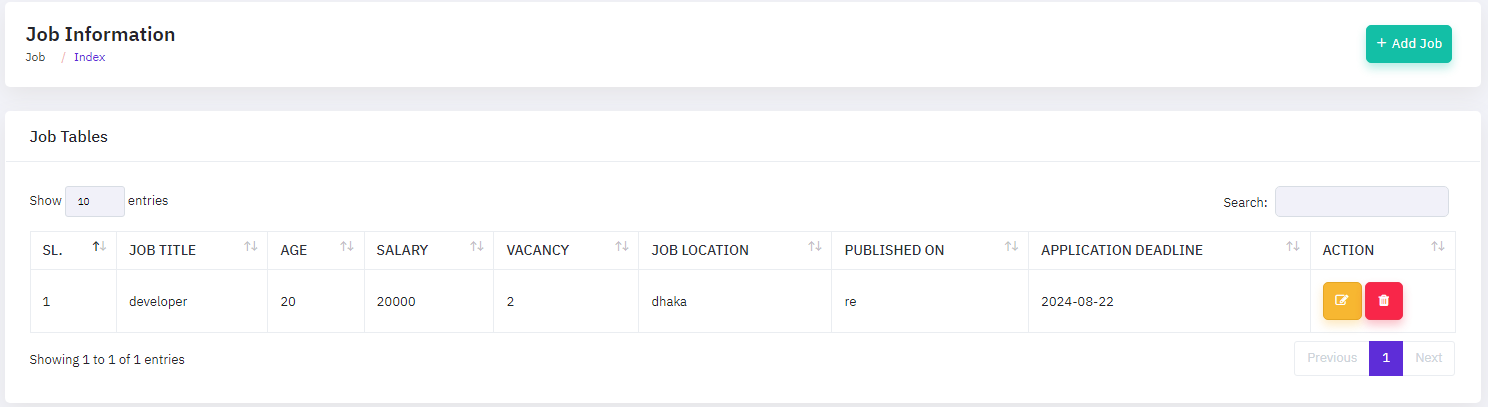
Task: Click the yellow edit job icon
Action: [1342, 301]
